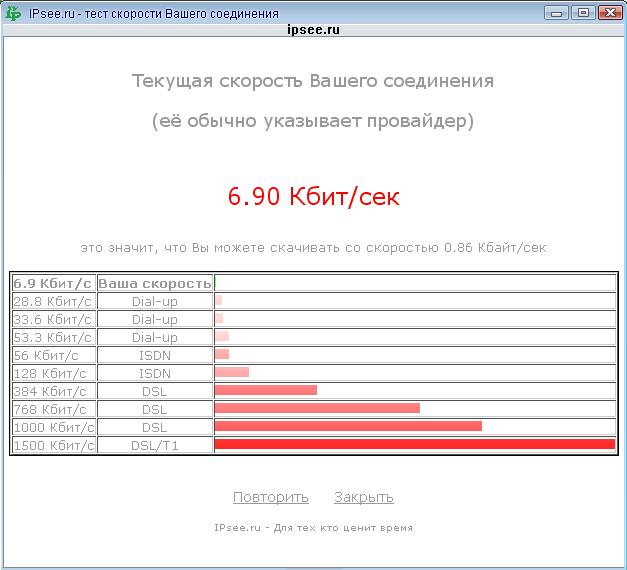Click the "Повторить" link to repeat test
Image resolution: width=627 pixels, height=570 pixels.
coord(270,497)
